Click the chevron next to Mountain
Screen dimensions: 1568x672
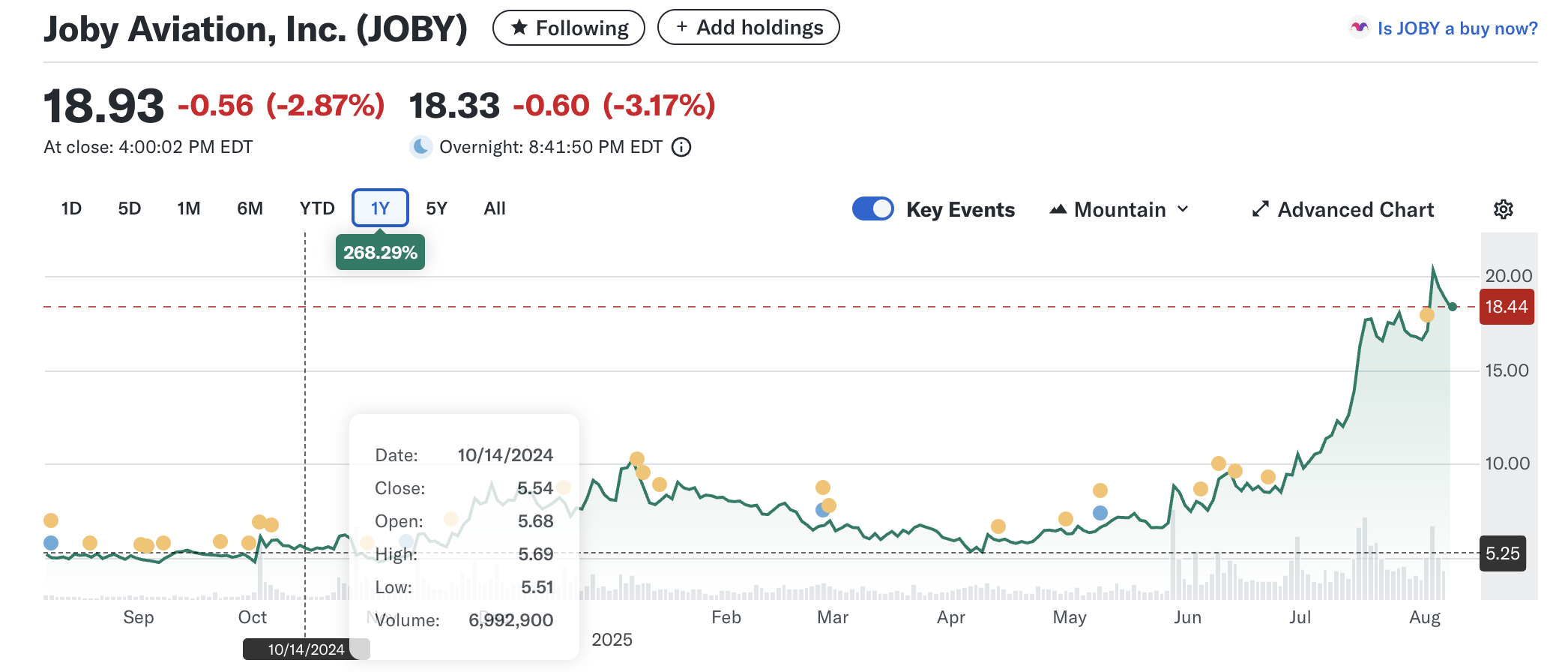1183,209
